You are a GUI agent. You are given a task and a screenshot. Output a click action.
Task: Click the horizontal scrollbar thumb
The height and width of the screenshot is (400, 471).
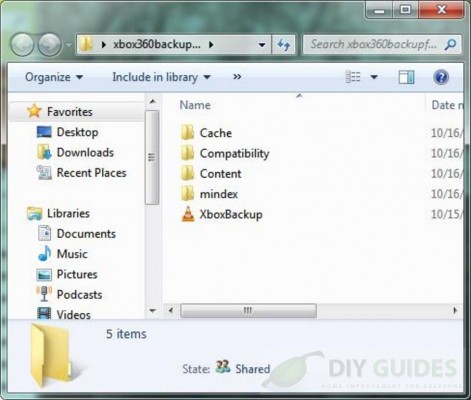(248, 311)
